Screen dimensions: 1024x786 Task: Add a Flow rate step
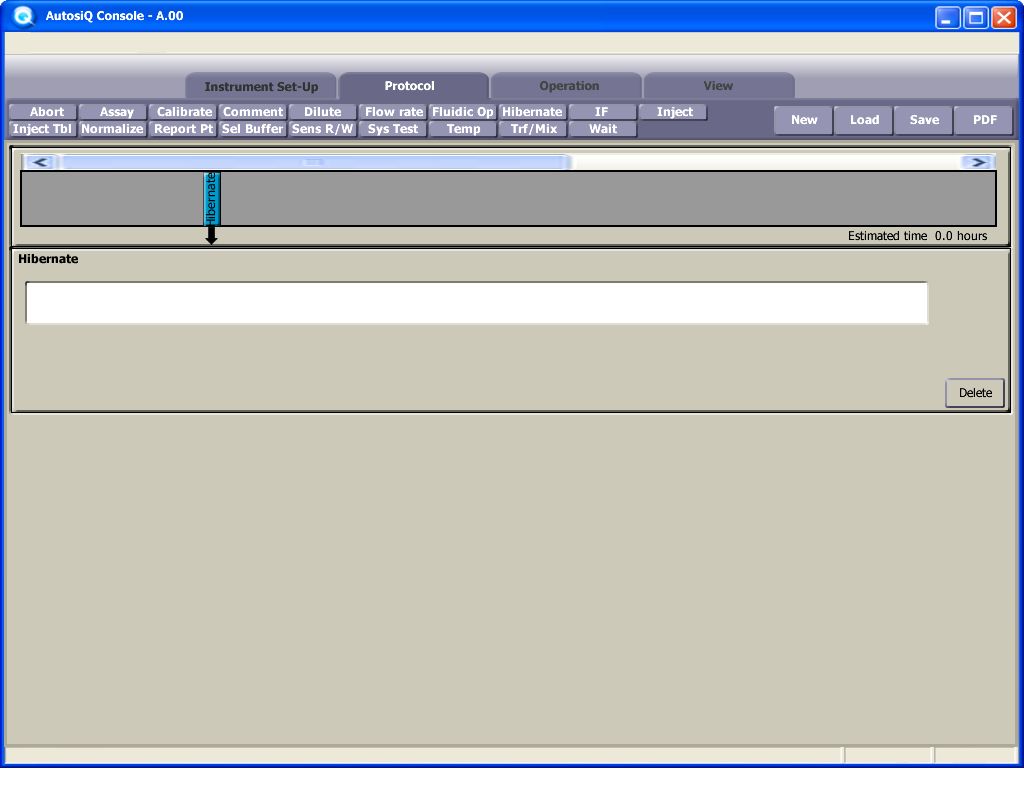click(x=393, y=112)
